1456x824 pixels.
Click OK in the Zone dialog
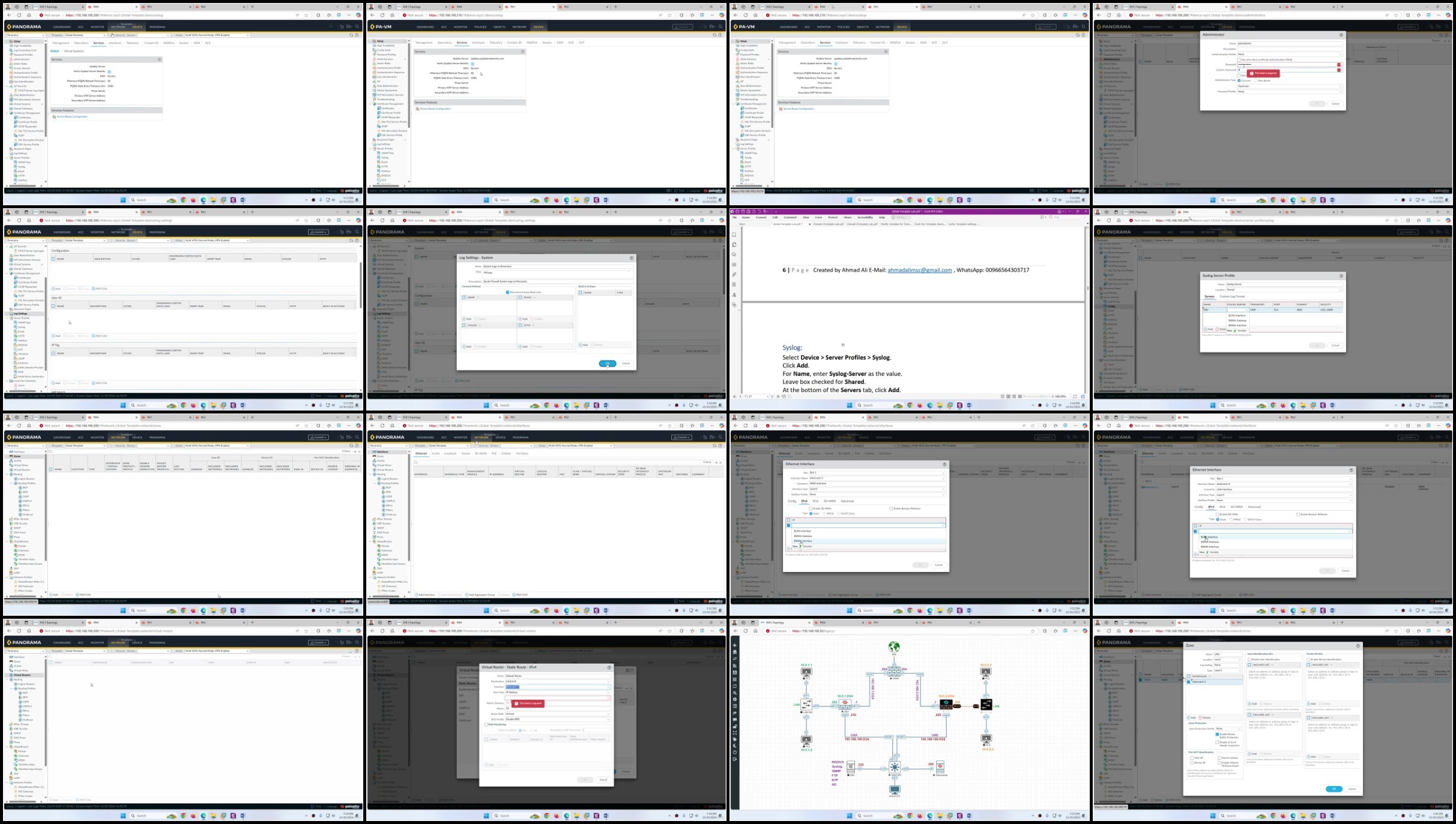[x=1334, y=789]
